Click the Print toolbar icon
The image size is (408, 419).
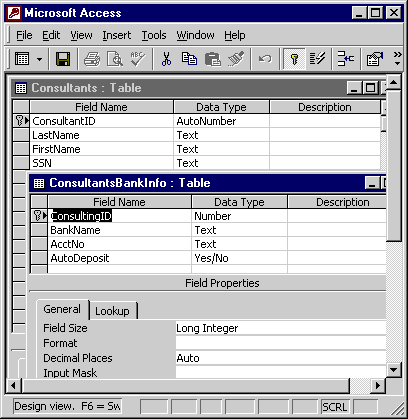tap(92, 59)
